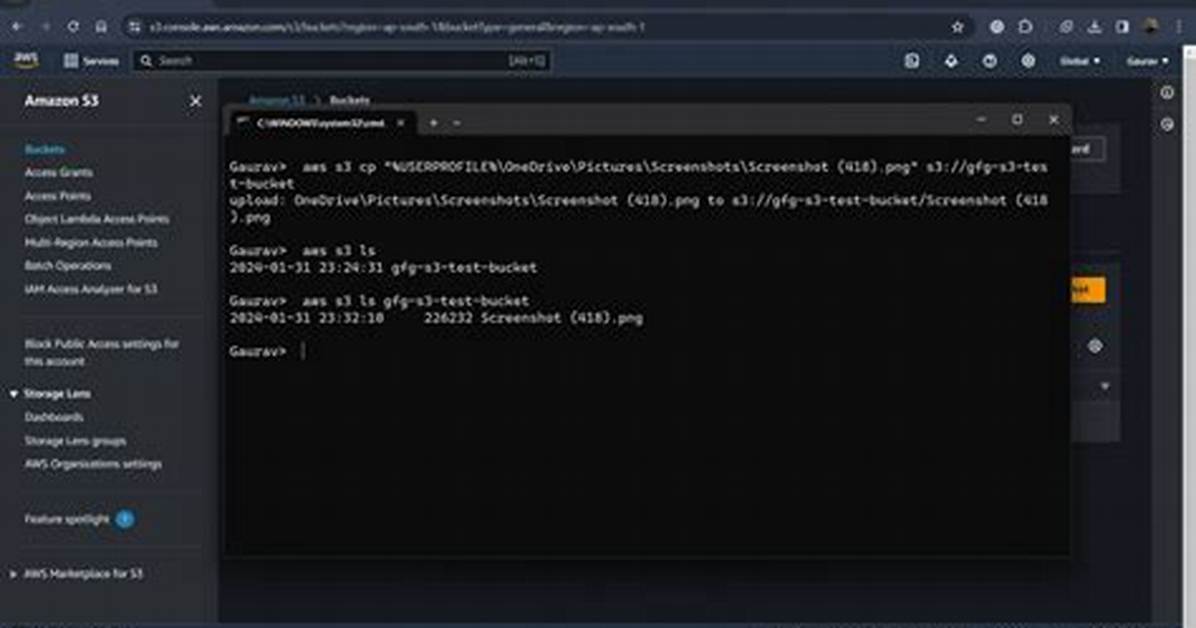Click the '2024-01-31 23:24:31 gfg-s3-test-bucket' output line
Screen dimensions: 1196x628
383,267
